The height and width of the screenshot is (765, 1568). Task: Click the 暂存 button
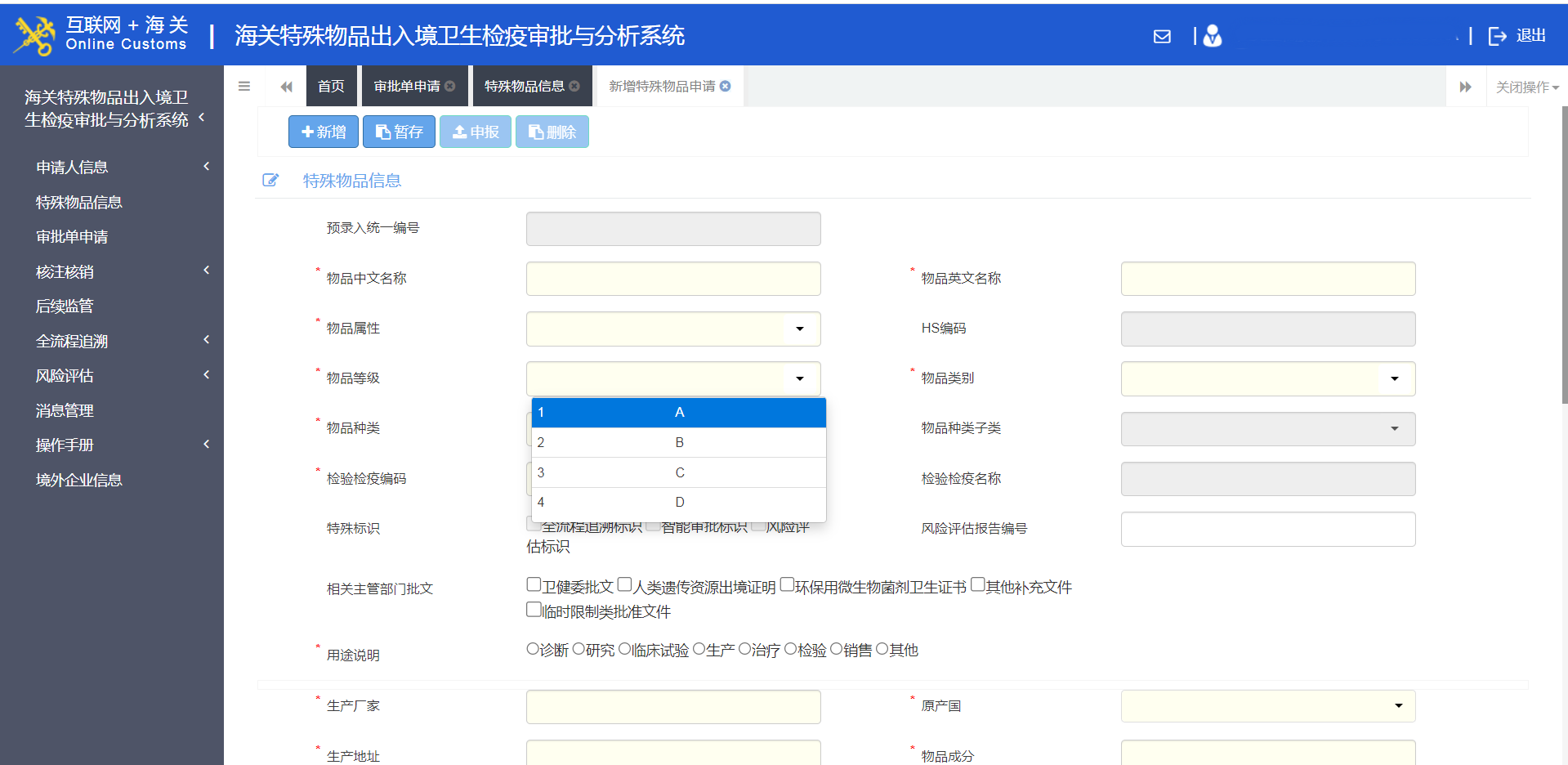point(399,132)
